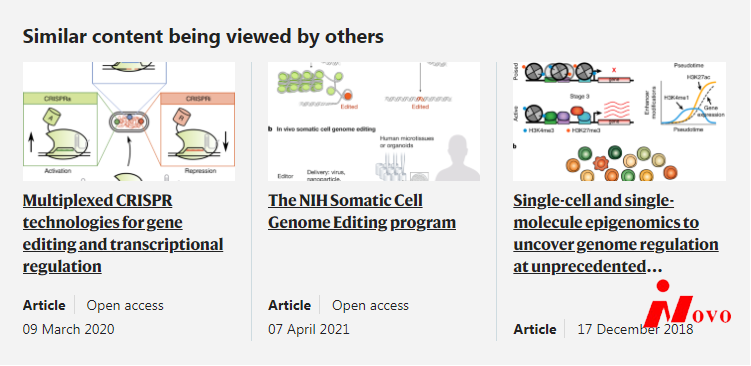The height and width of the screenshot is (366, 751).
Task: Click 'Article' label under NIH Somatic Cell card
Action: pyautogui.click(x=289, y=305)
